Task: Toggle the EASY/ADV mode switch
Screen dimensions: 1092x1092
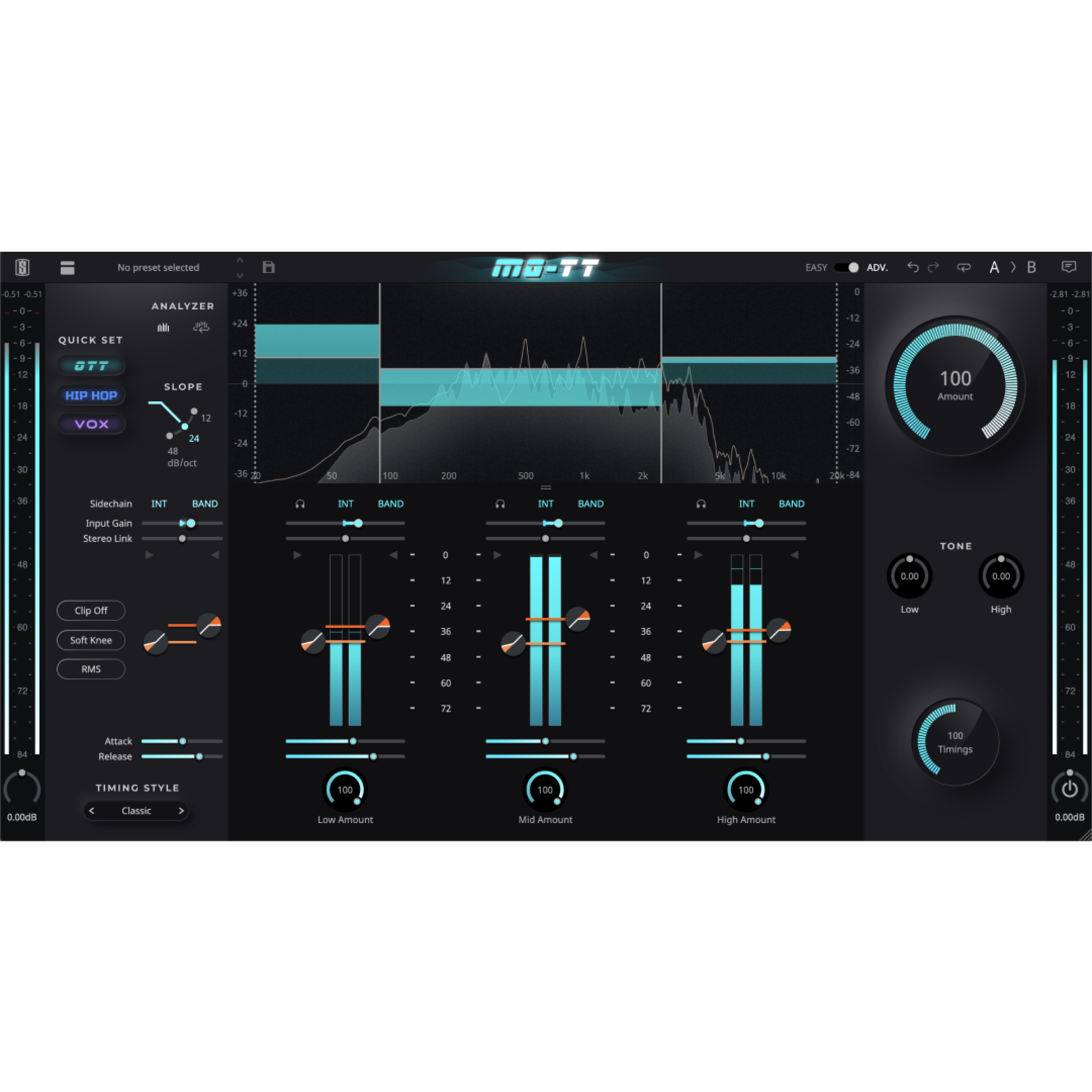Action: click(846, 267)
